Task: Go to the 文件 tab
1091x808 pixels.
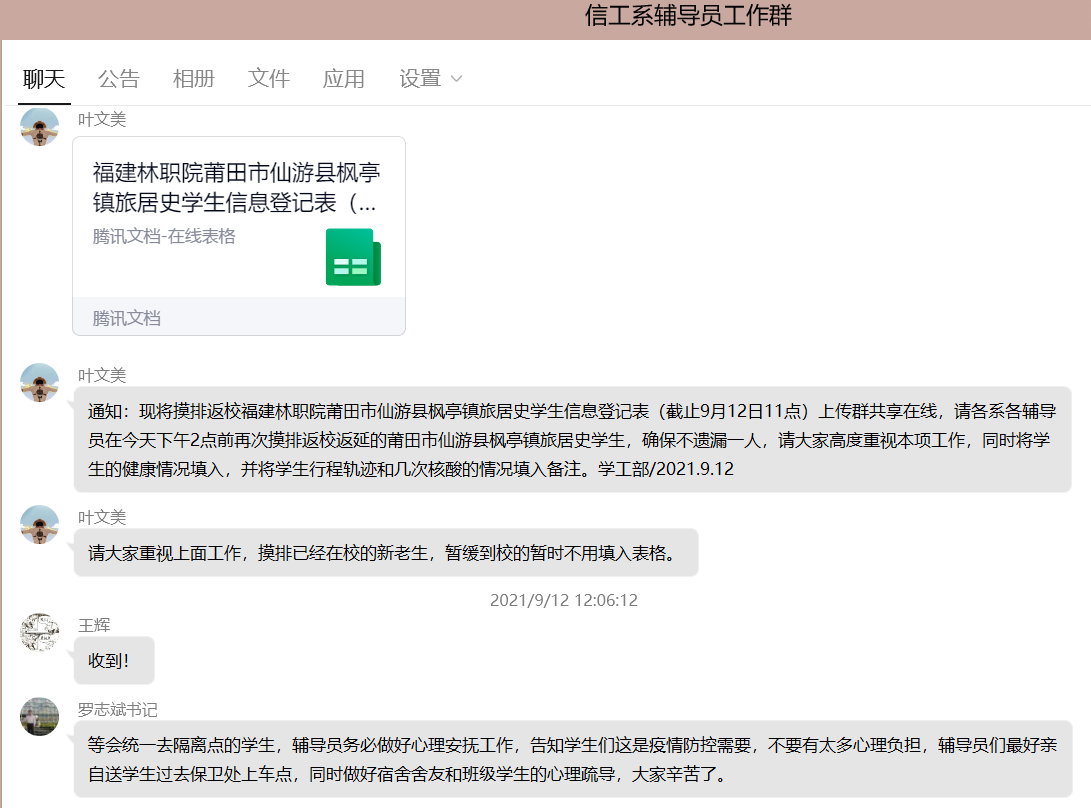Action: [269, 79]
